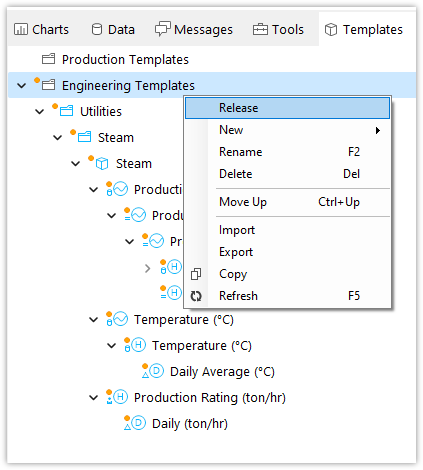Click the Daily Average (°C) tag icon
The height and width of the screenshot is (470, 423).
(x=156, y=371)
